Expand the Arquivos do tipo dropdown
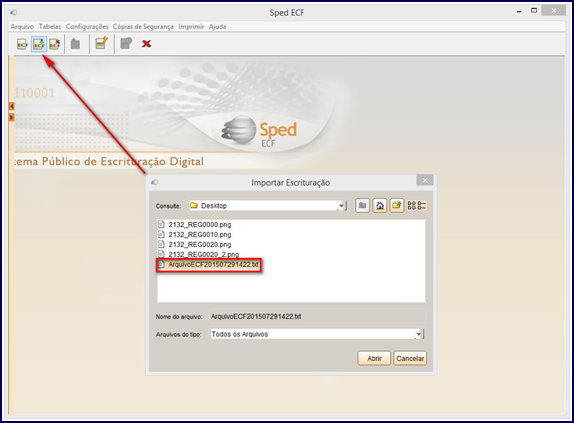 [419, 334]
